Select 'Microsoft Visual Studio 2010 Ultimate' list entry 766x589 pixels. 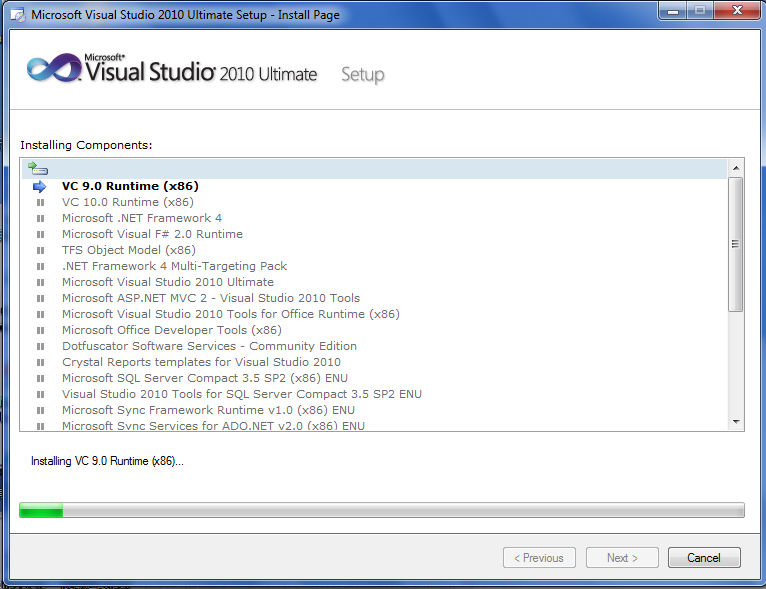pos(168,282)
